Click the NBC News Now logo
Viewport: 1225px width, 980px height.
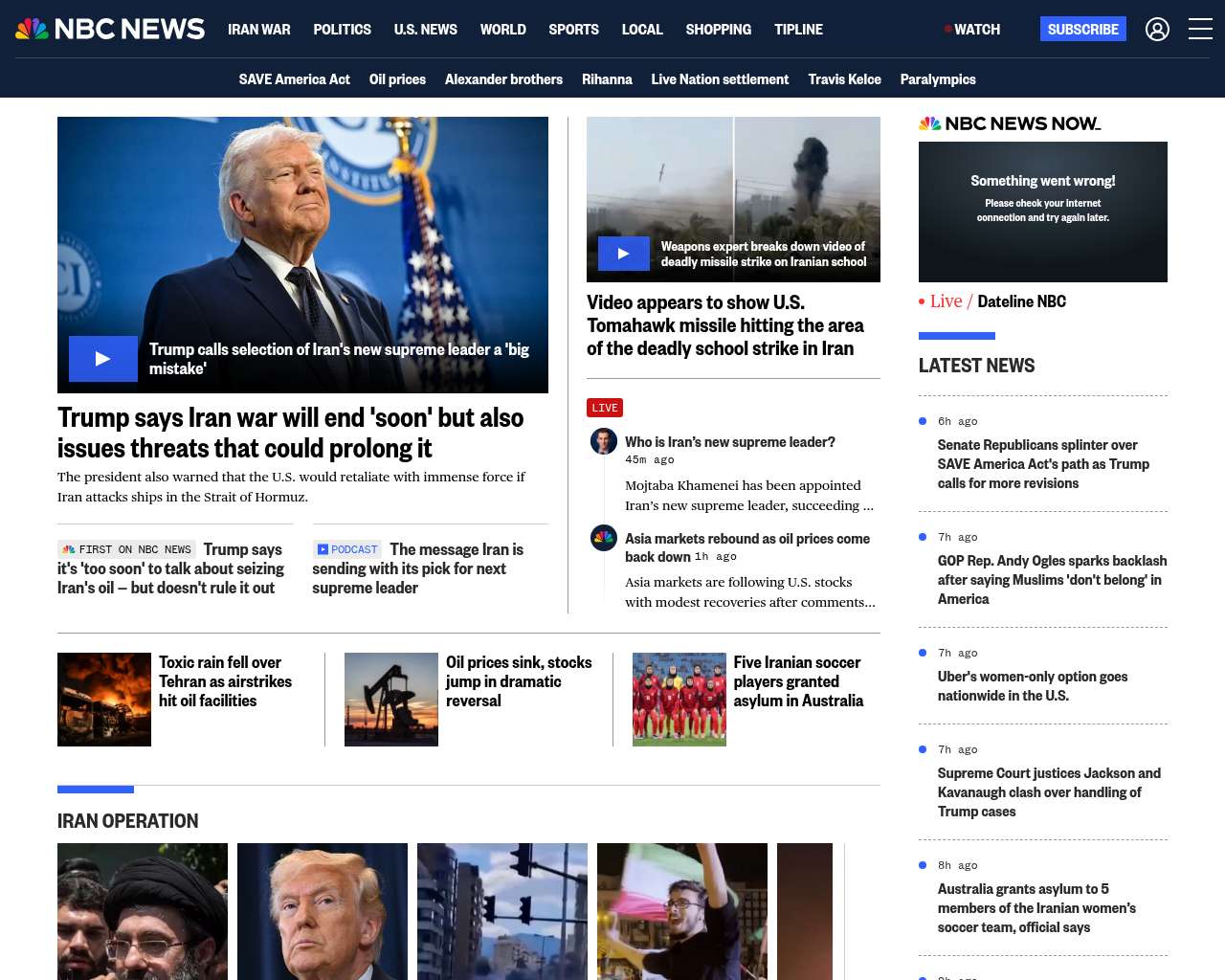coord(1010,123)
